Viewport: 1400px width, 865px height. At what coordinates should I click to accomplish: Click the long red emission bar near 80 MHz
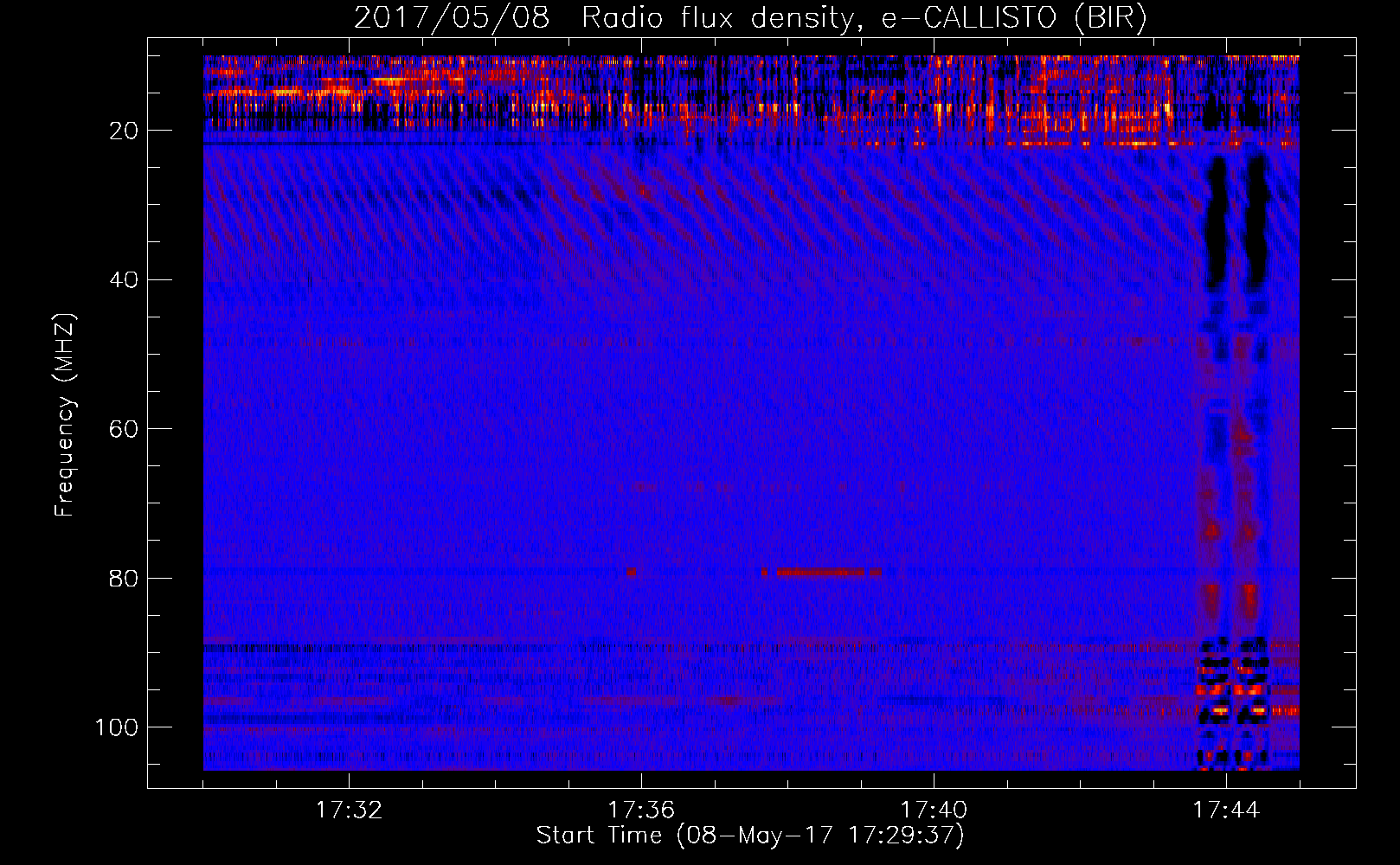click(x=820, y=572)
